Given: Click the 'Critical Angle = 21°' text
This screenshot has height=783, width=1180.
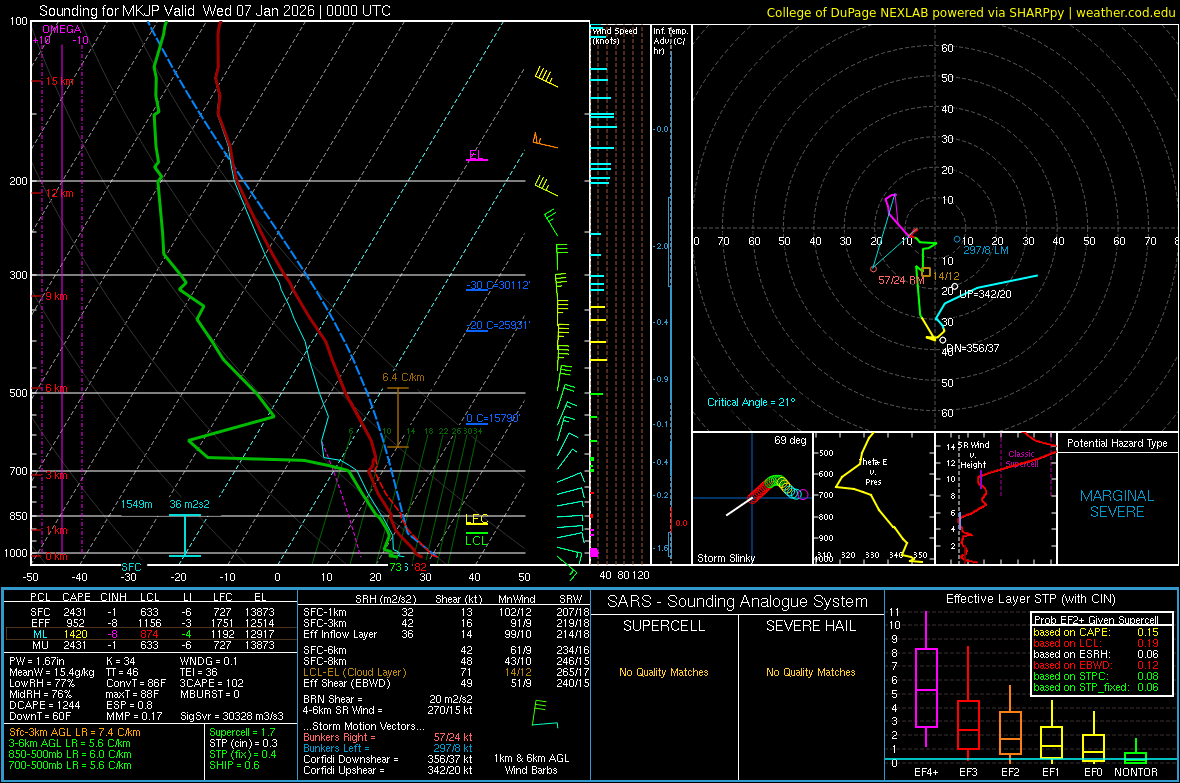Looking at the screenshot, I should (751, 402).
